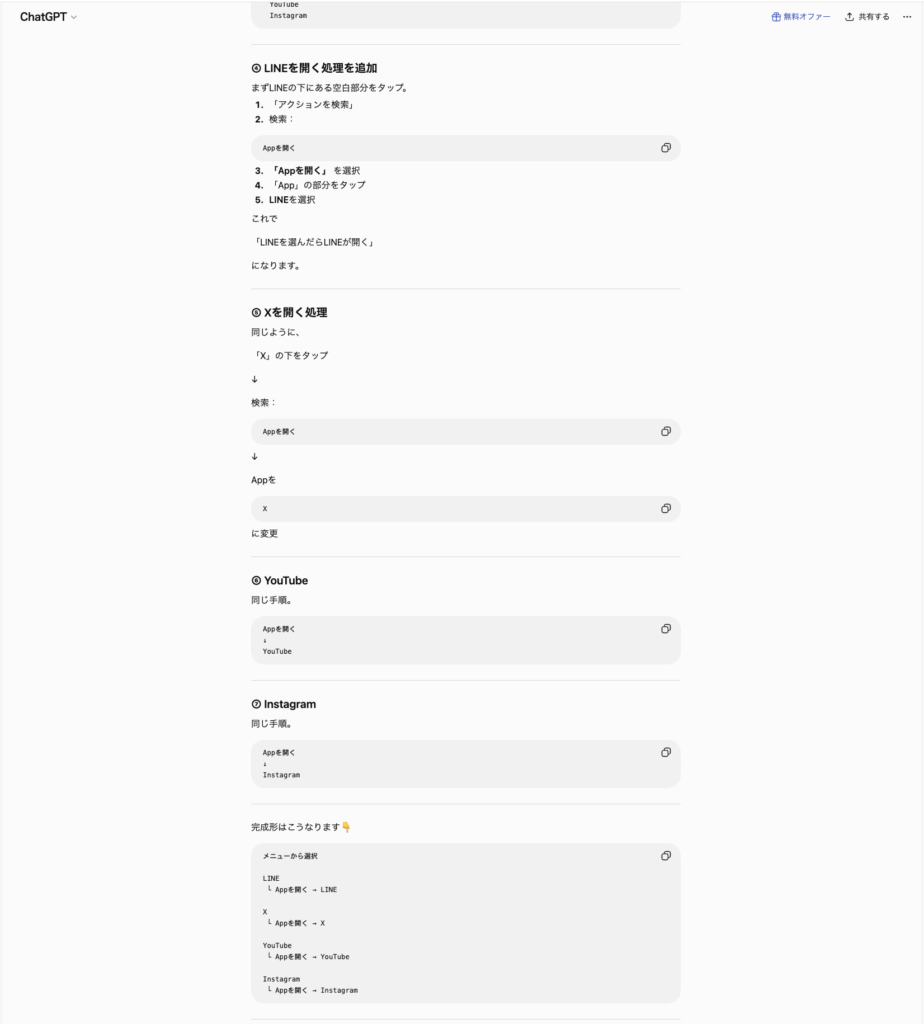Click the 共有する share button

tap(867, 17)
